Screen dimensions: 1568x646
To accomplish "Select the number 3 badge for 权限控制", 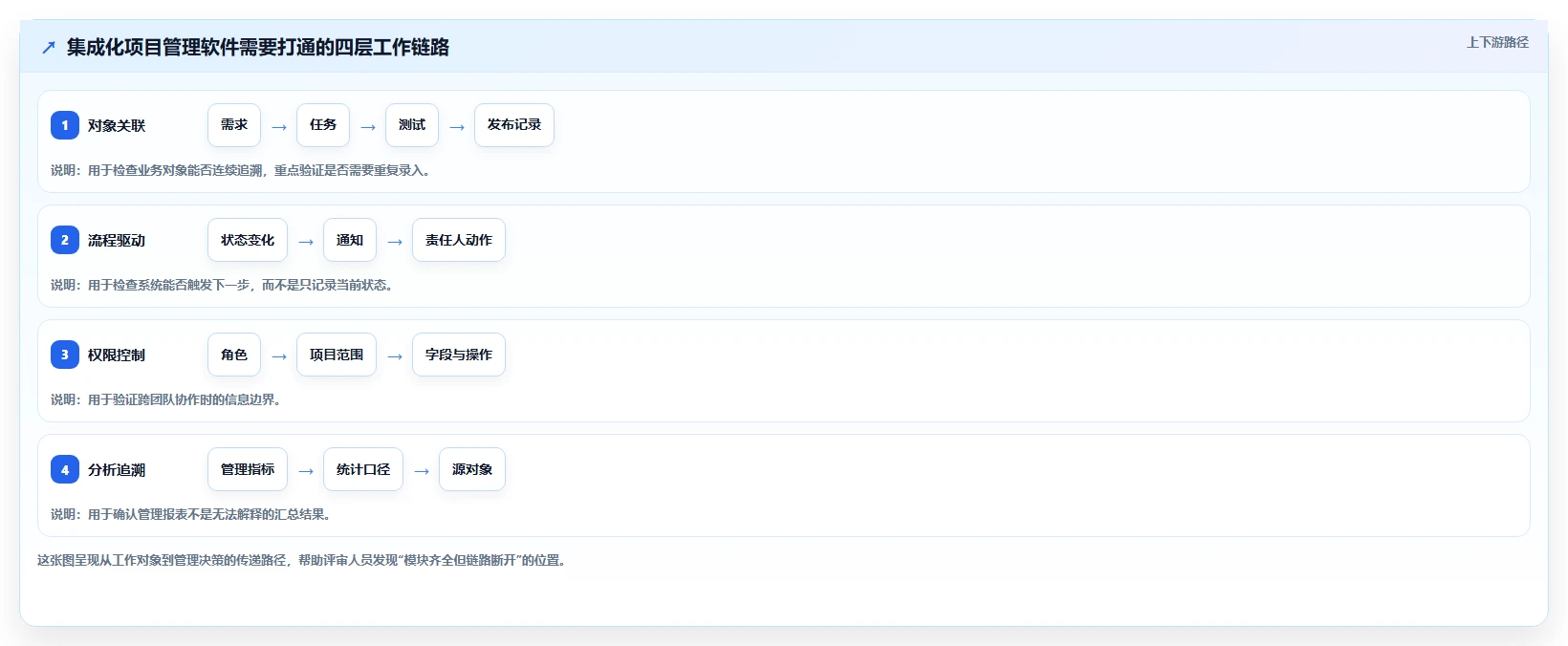I will 65,355.
